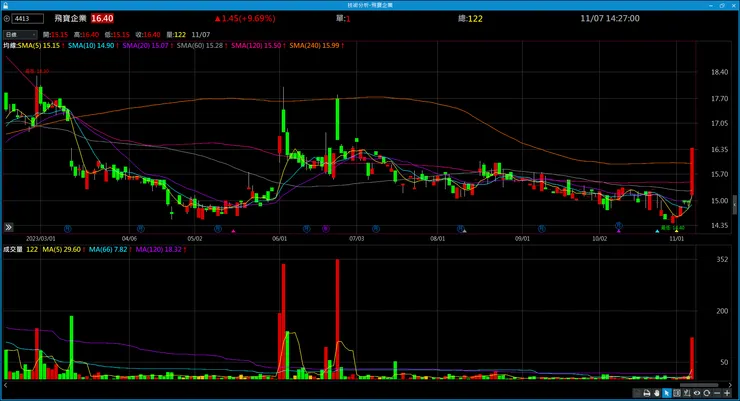Click the MA(5) 29.60 volume label

[x=62, y=249]
